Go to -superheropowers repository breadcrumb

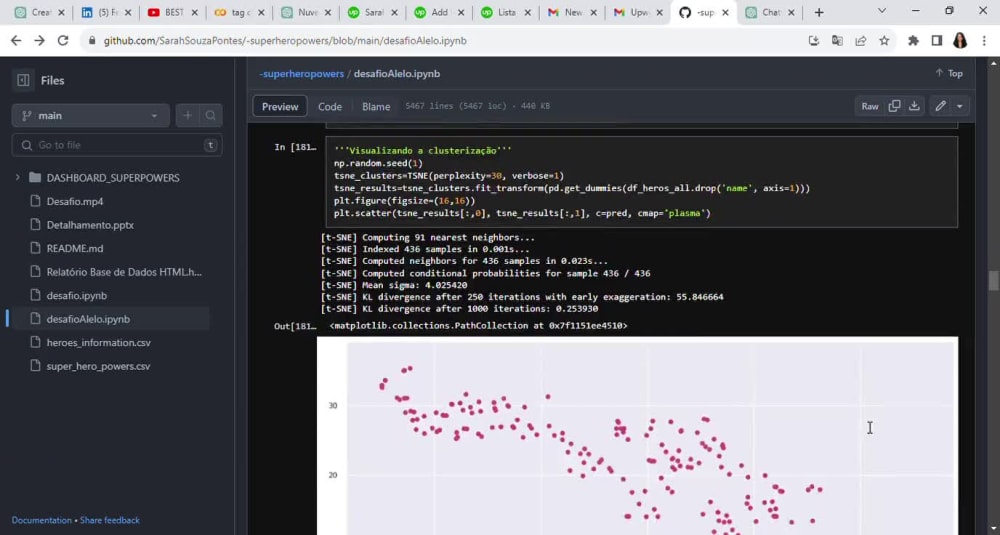click(301, 74)
